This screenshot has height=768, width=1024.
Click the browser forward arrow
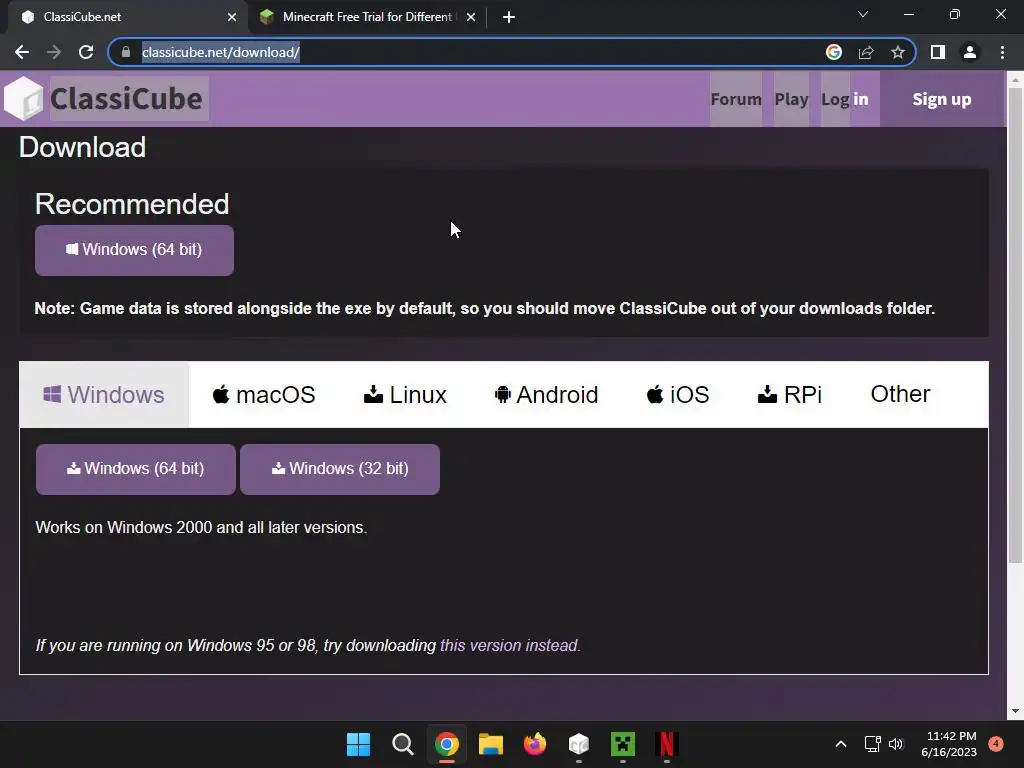pyautogui.click(x=54, y=52)
